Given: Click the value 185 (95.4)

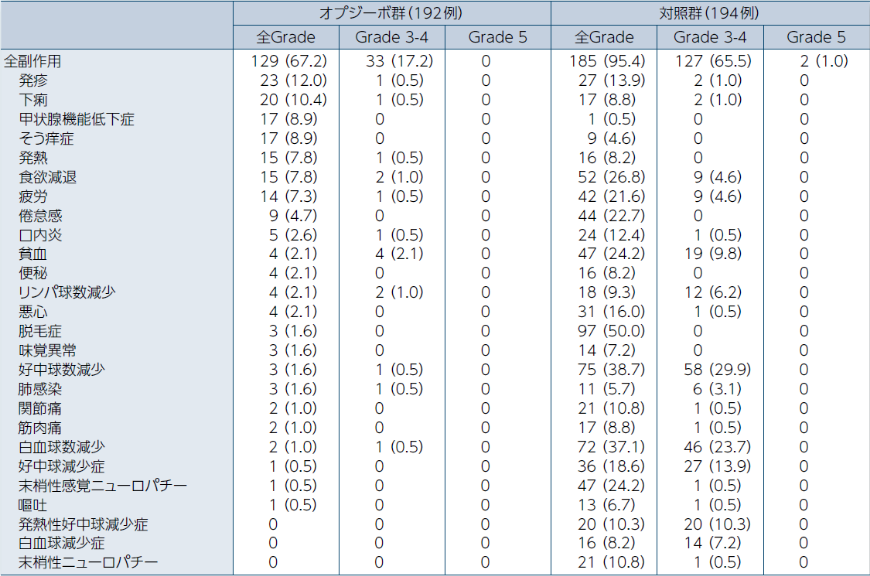Looking at the screenshot, I should pyautogui.click(x=608, y=61).
